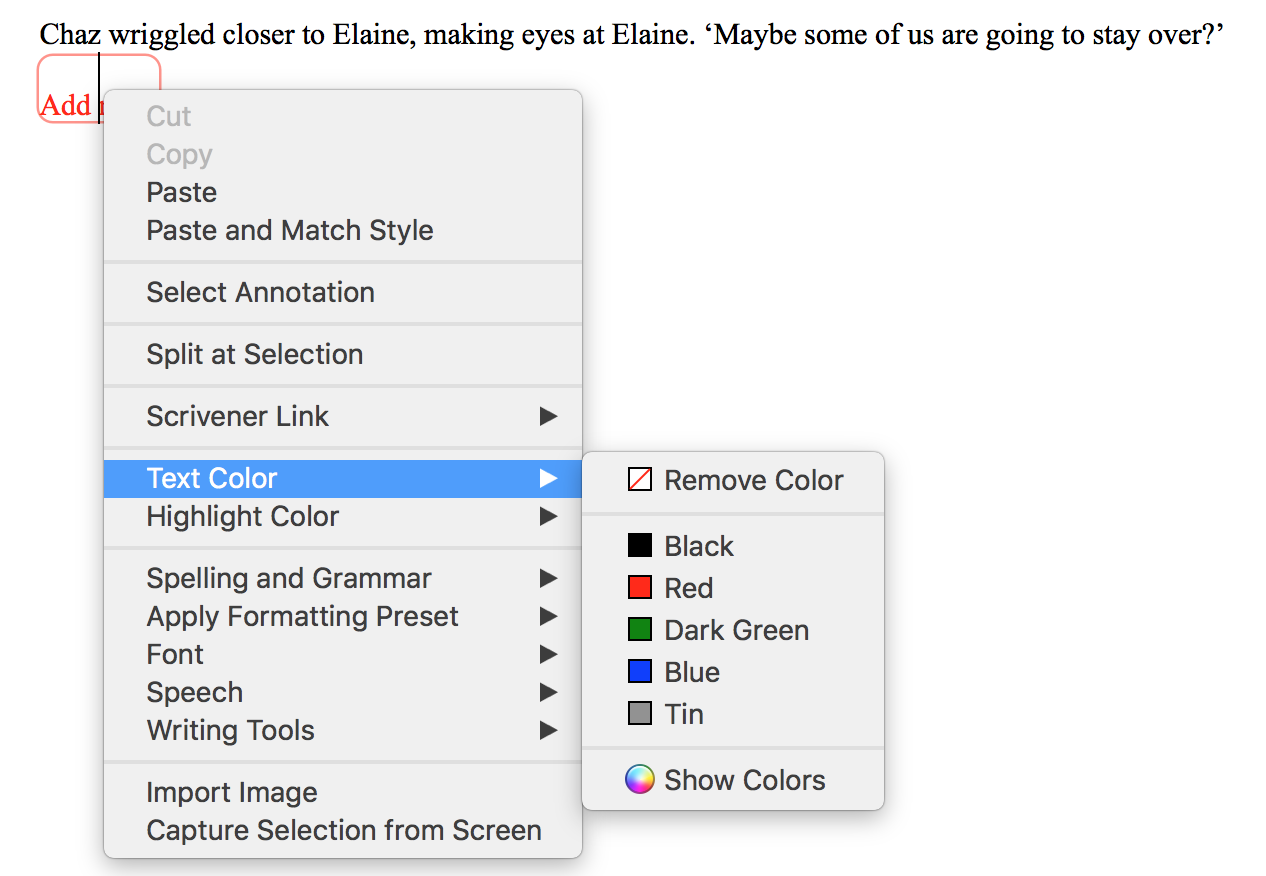Apply the Blue text color swatch
This screenshot has width=1266, height=876.
[x=640, y=672]
